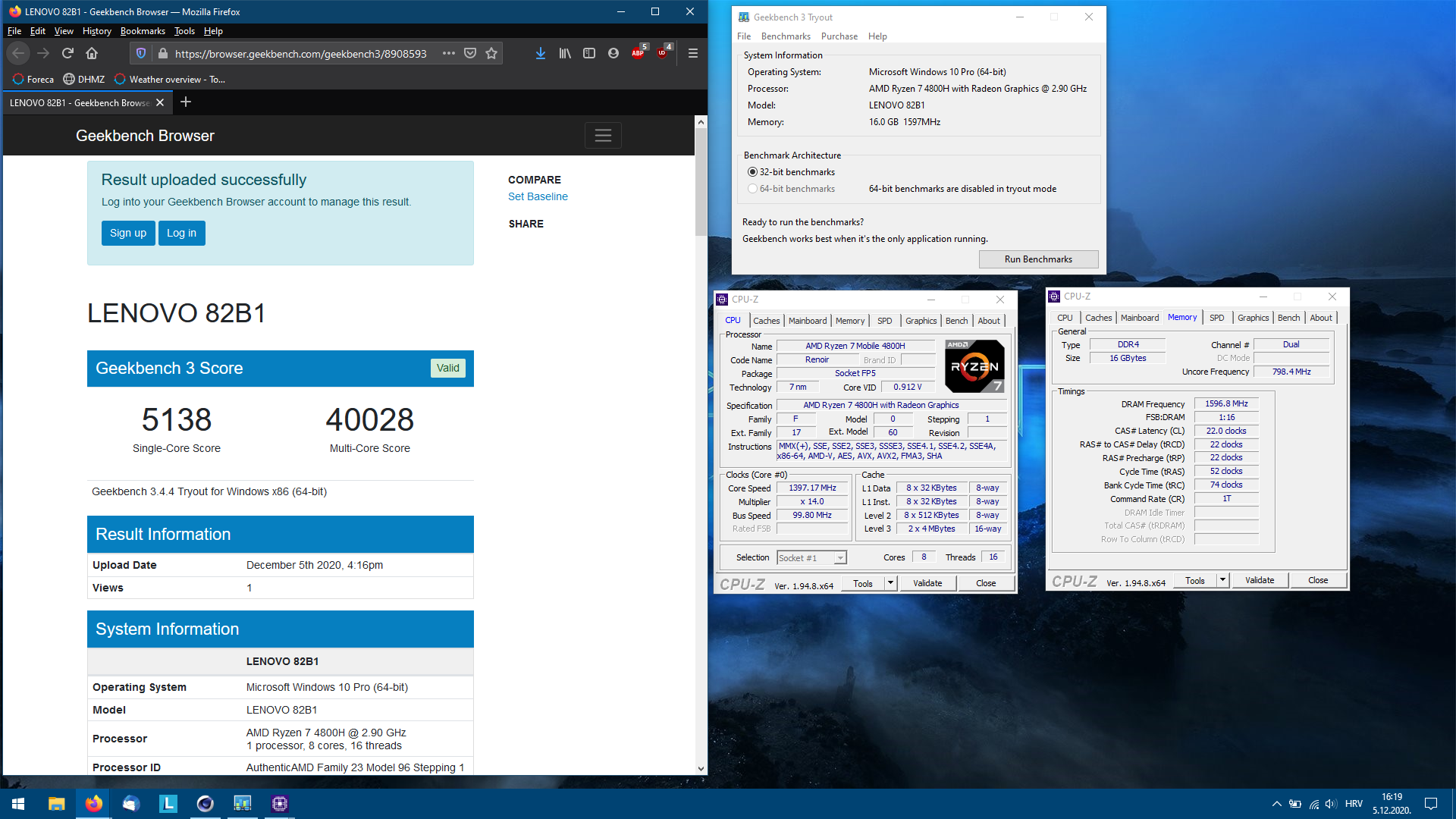The height and width of the screenshot is (819, 1456).
Task: Reload the Geekbench Browser page
Action: tap(67, 53)
